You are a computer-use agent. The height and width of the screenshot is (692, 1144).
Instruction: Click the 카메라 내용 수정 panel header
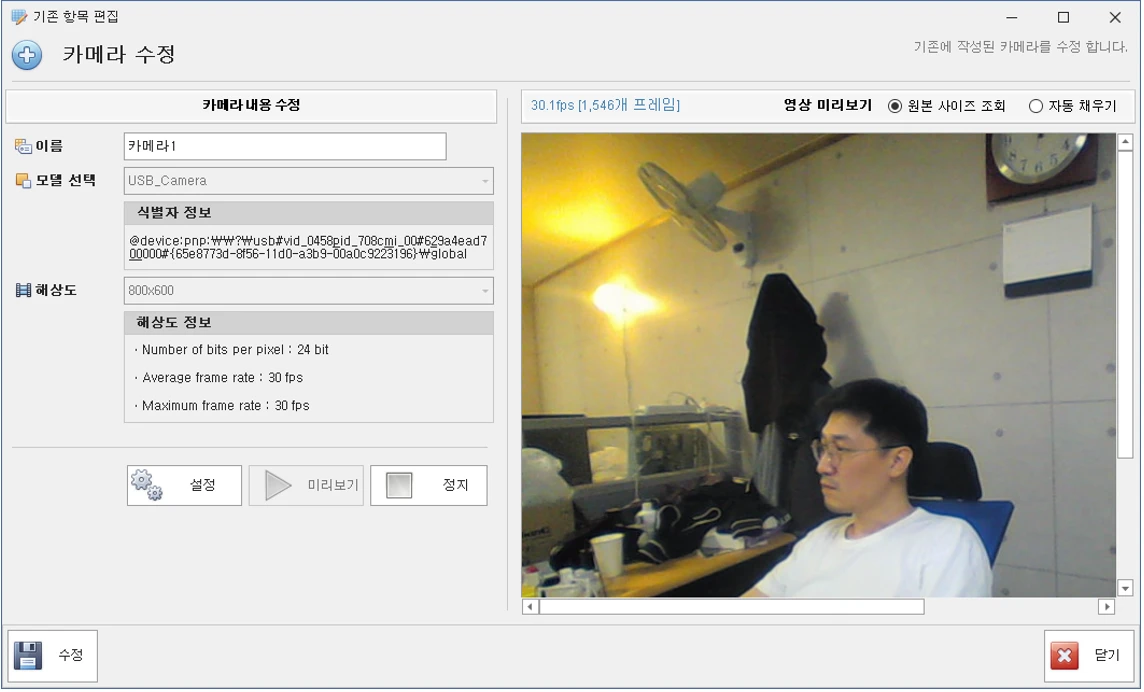click(251, 105)
